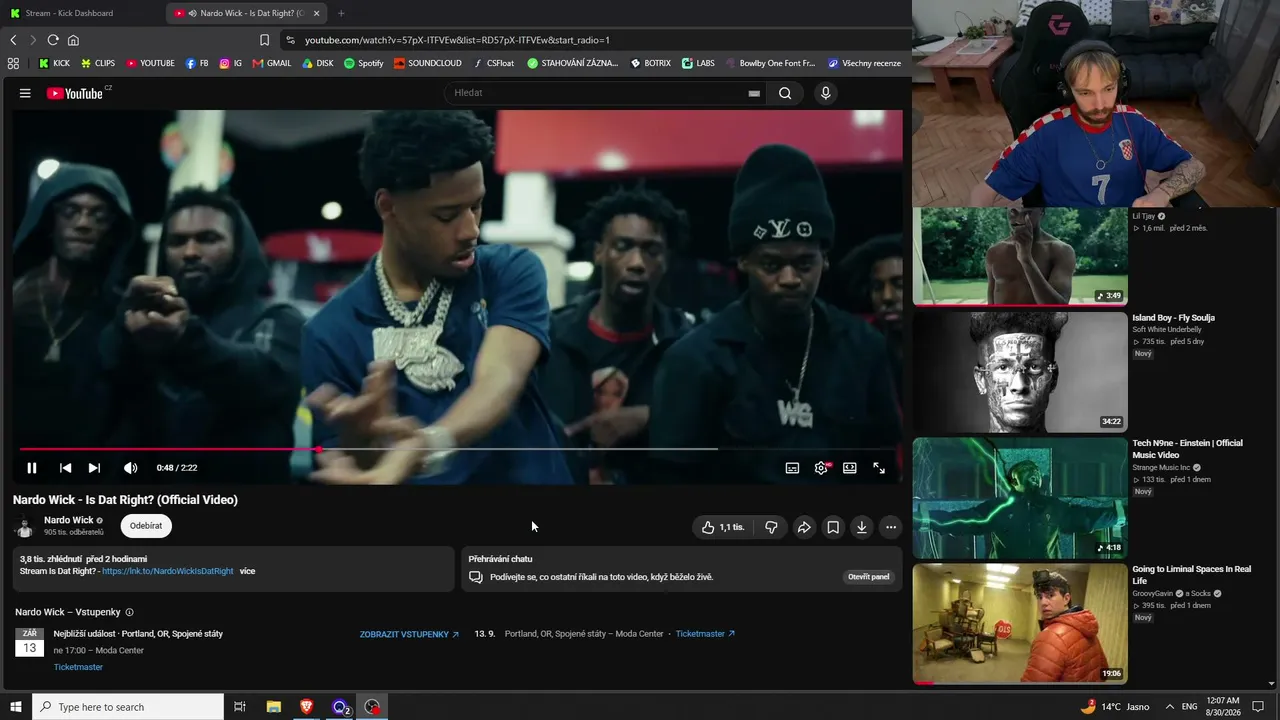This screenshot has width=1280, height=720.
Task: Open the SOUNDCLOUD bookmark
Action: (428, 63)
